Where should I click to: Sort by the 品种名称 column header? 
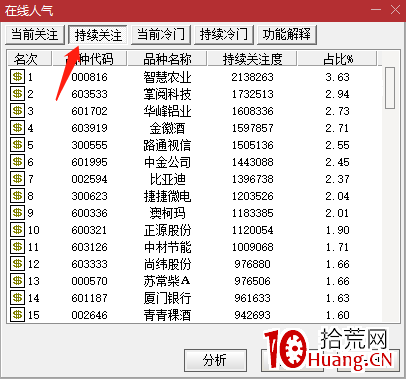tap(167, 59)
